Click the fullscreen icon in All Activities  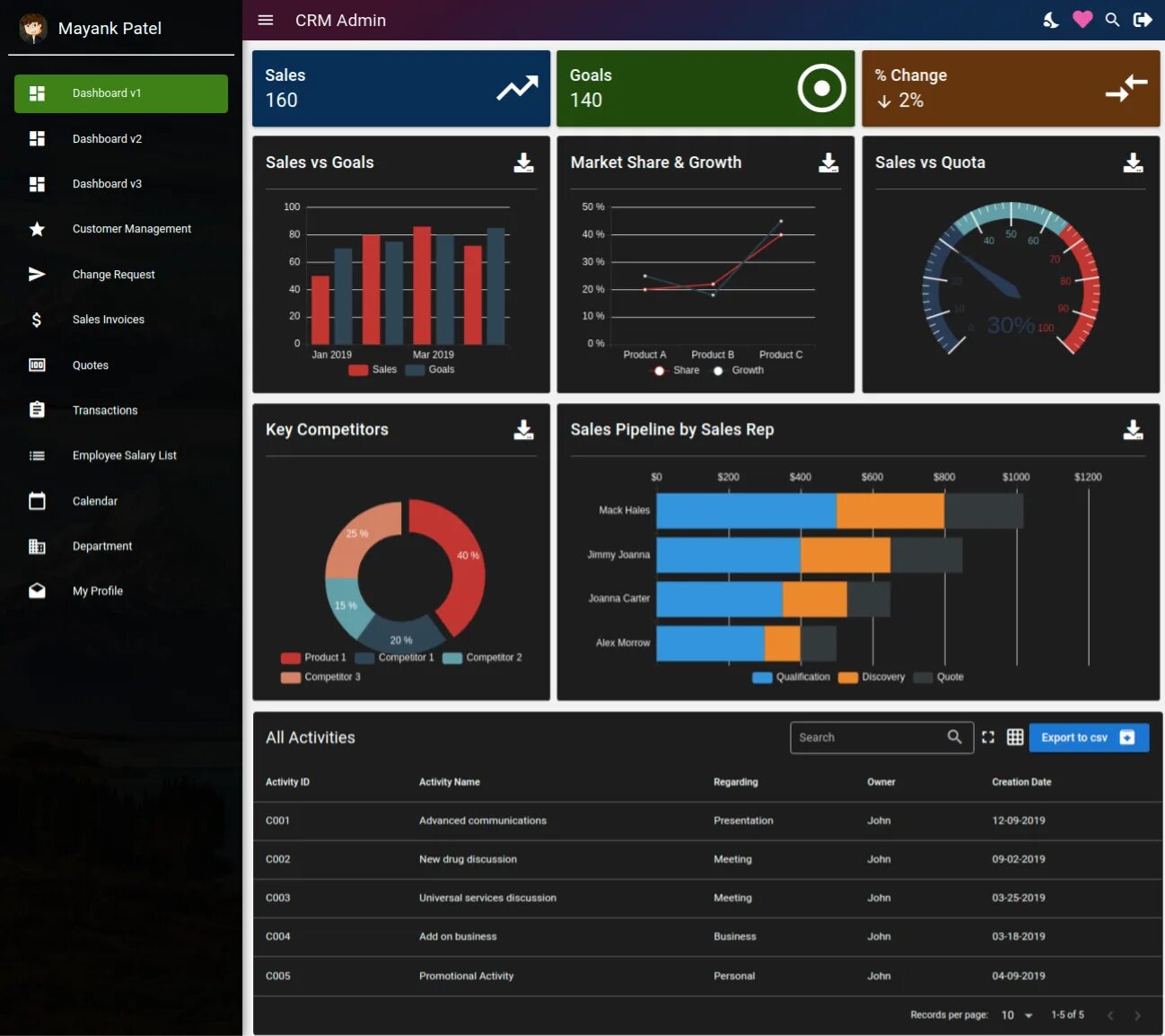[988, 737]
